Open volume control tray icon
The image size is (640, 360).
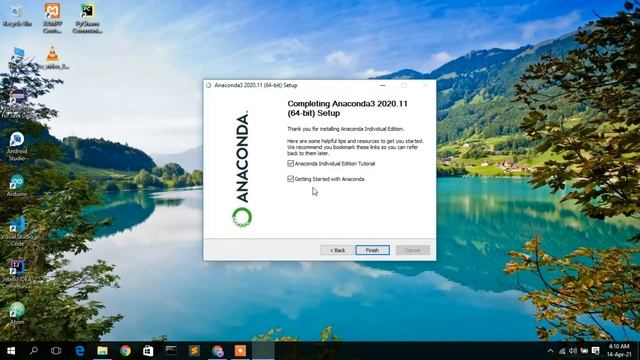point(573,351)
